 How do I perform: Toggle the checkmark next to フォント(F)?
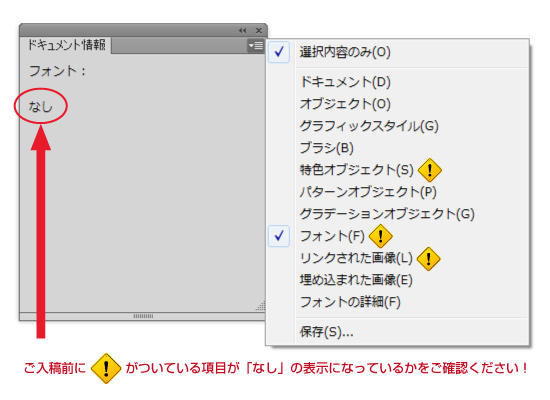279,236
